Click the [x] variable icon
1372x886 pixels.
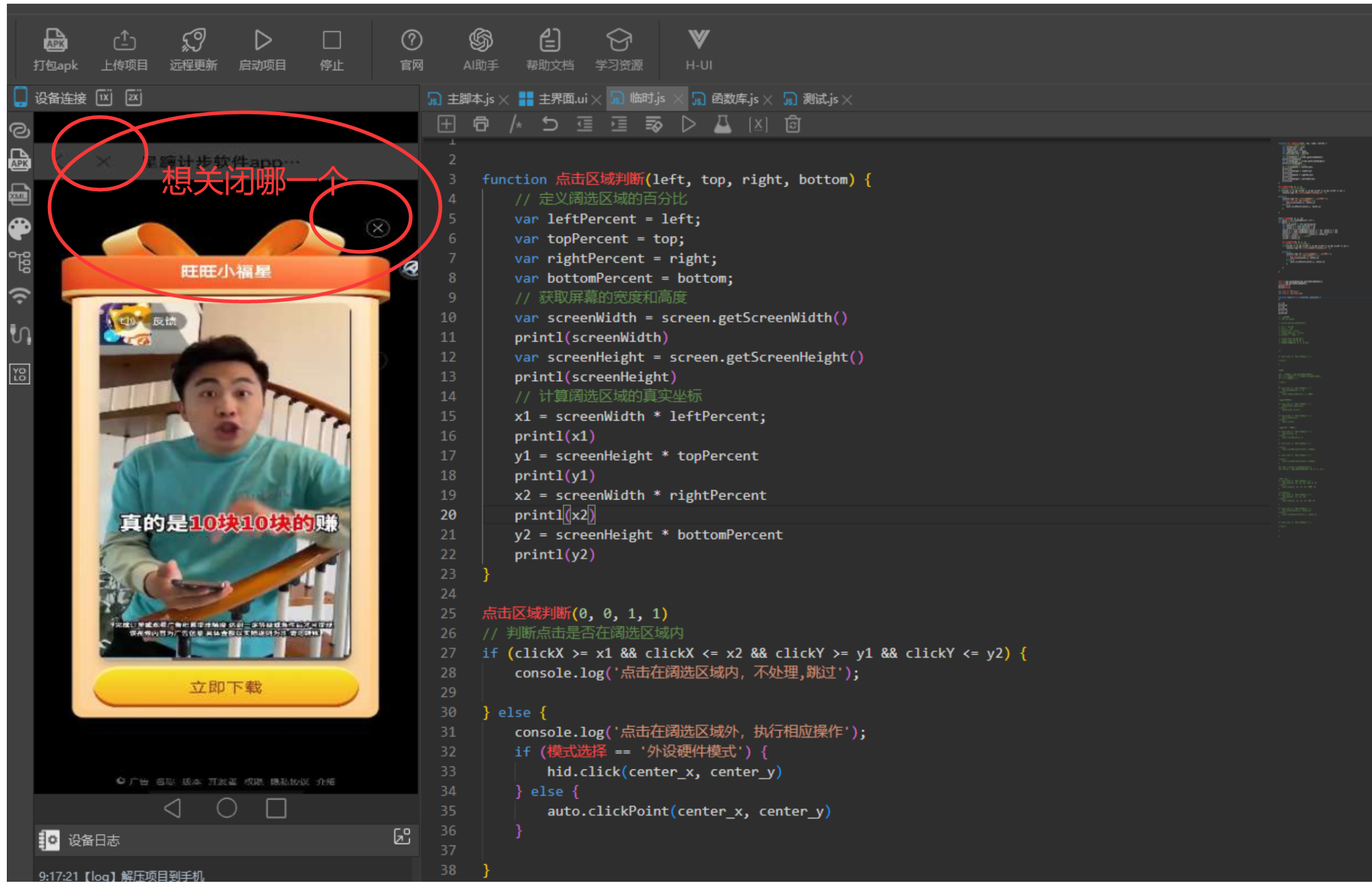[x=758, y=125]
